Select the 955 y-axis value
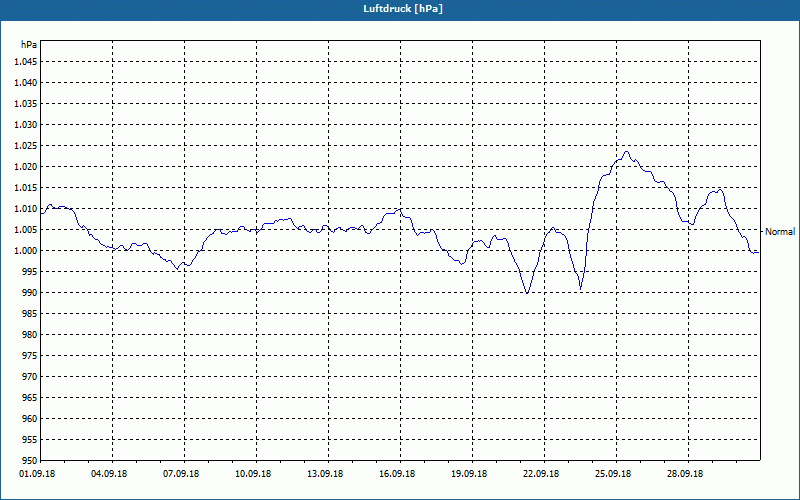 pyautogui.click(x=30, y=440)
